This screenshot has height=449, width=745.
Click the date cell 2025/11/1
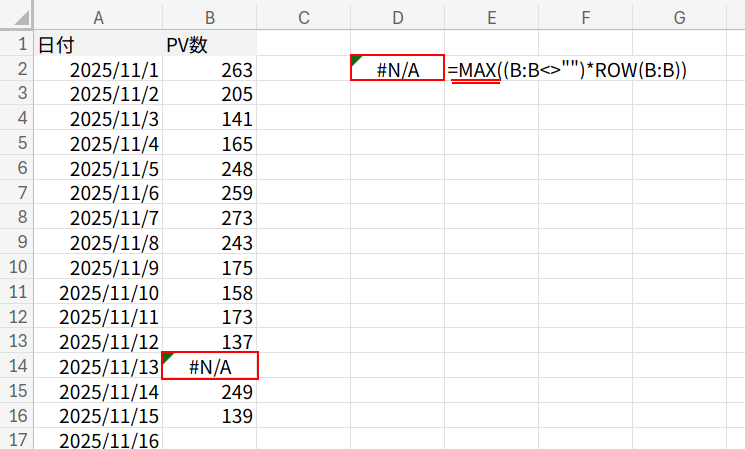click(98, 70)
